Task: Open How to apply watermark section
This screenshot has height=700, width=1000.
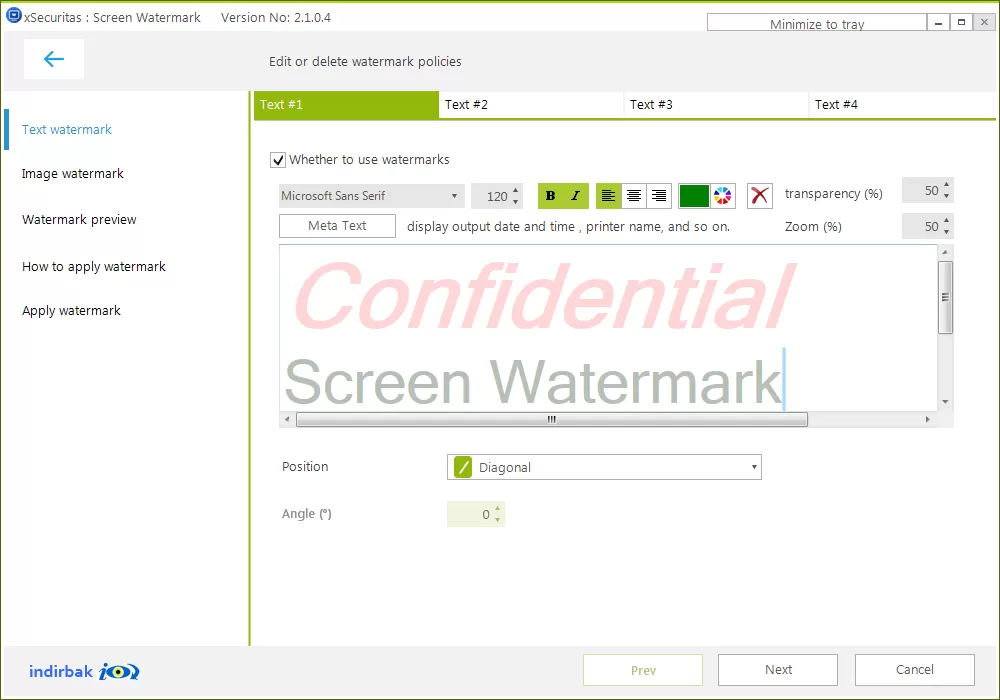Action: [94, 266]
